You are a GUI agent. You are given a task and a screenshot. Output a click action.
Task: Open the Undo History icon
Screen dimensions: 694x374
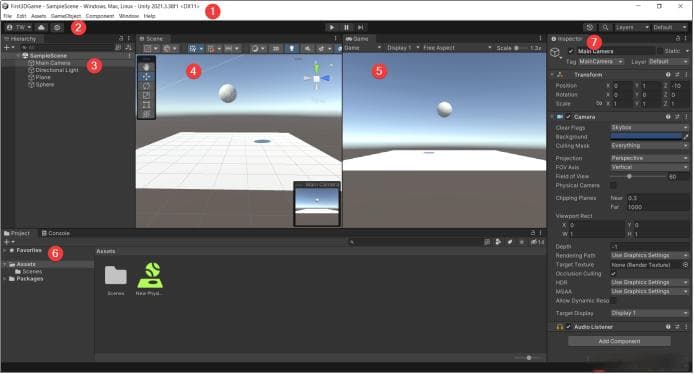[x=590, y=27]
